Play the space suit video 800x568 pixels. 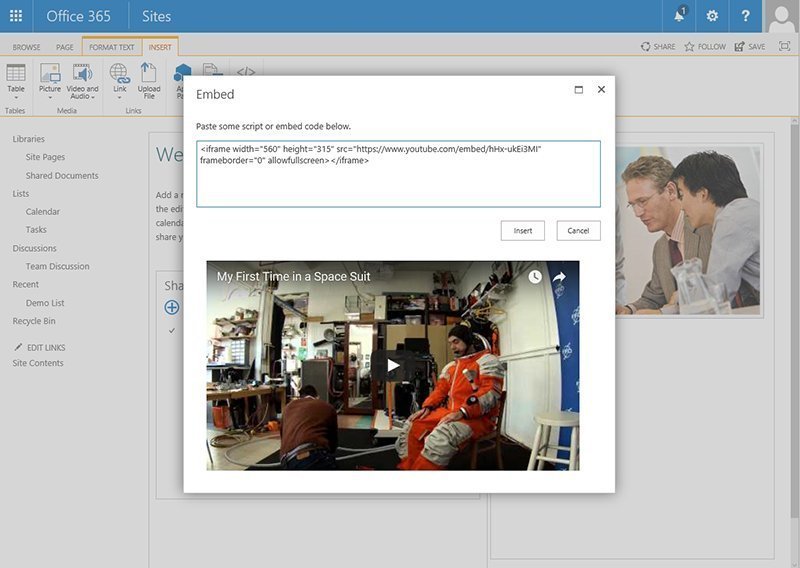(393, 366)
